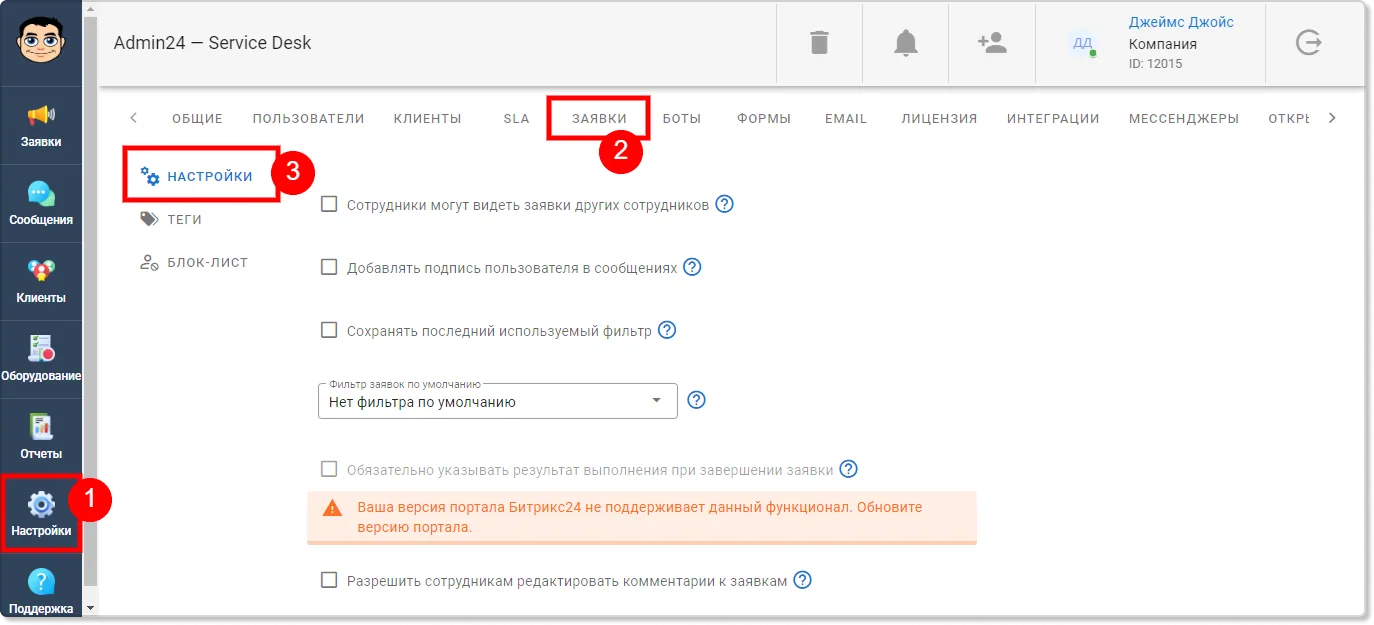The width and height of the screenshot is (1374, 625).
Task: Open notifications bell icon
Action: click(906, 43)
